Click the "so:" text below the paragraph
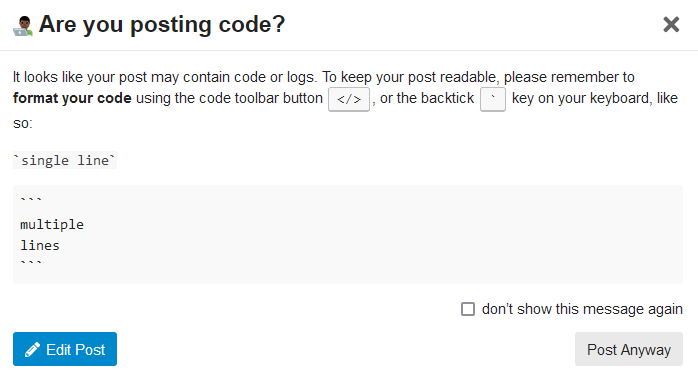698x381 pixels. coord(23,123)
